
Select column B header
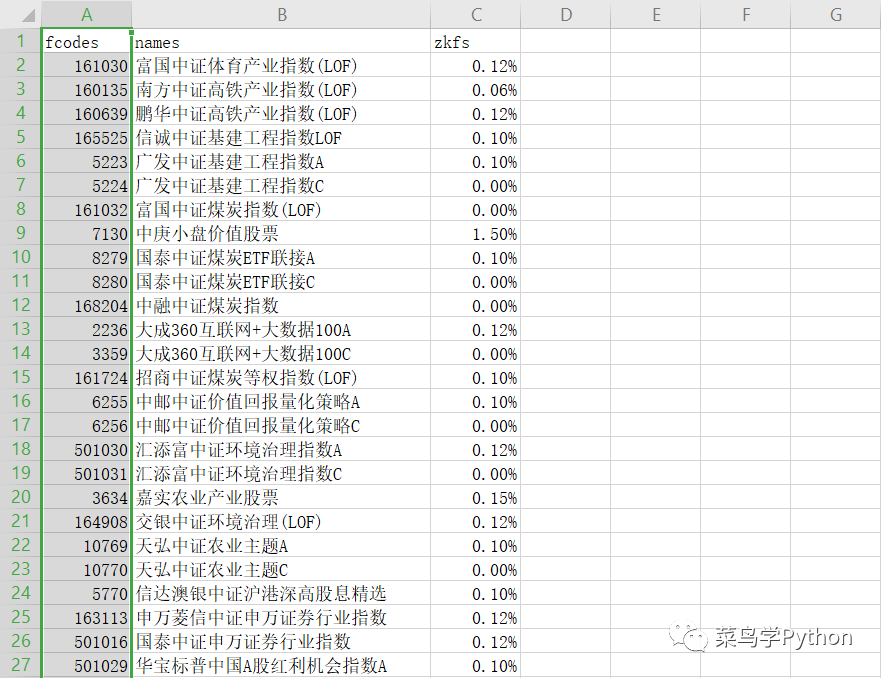point(281,15)
